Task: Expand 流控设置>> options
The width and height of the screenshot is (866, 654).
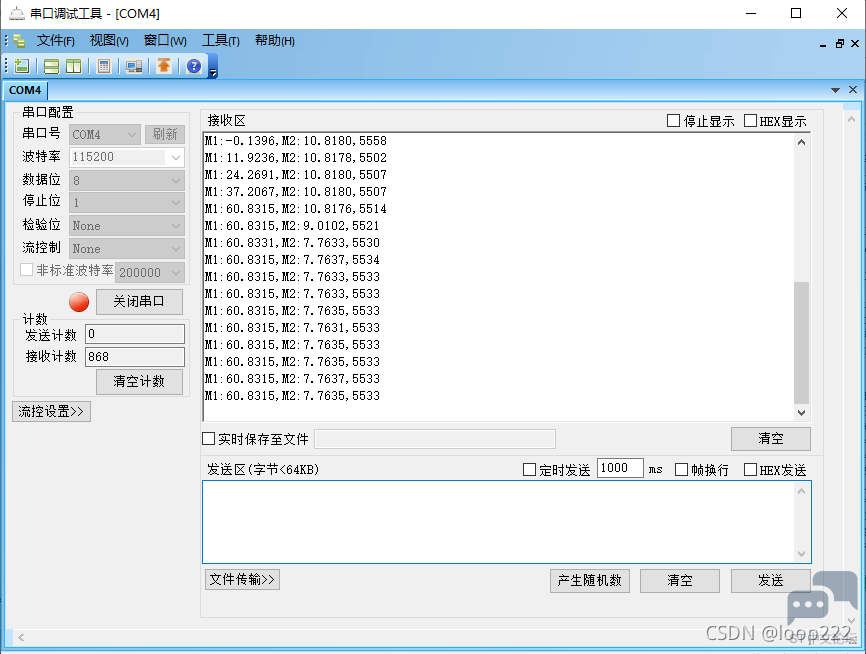Action: pos(51,412)
